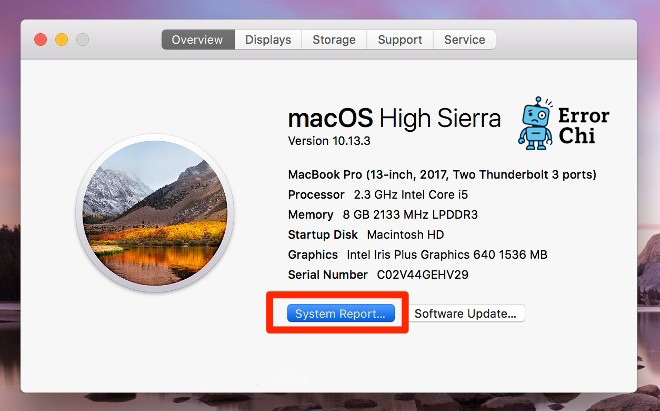
Task: Close the About This Mac window
Action: click(x=41, y=40)
